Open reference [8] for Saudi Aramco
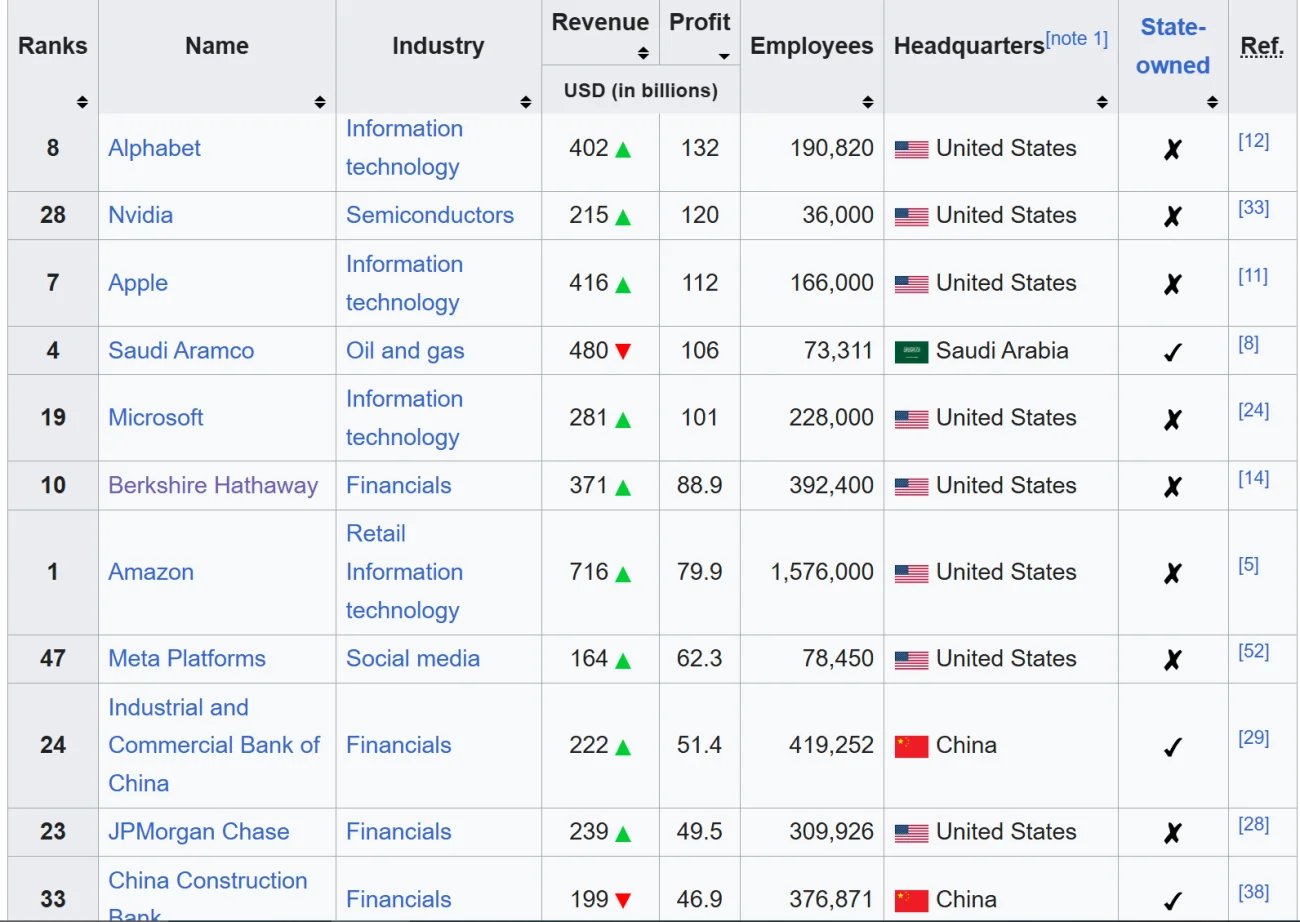This screenshot has width=1300, height=922. click(1248, 344)
